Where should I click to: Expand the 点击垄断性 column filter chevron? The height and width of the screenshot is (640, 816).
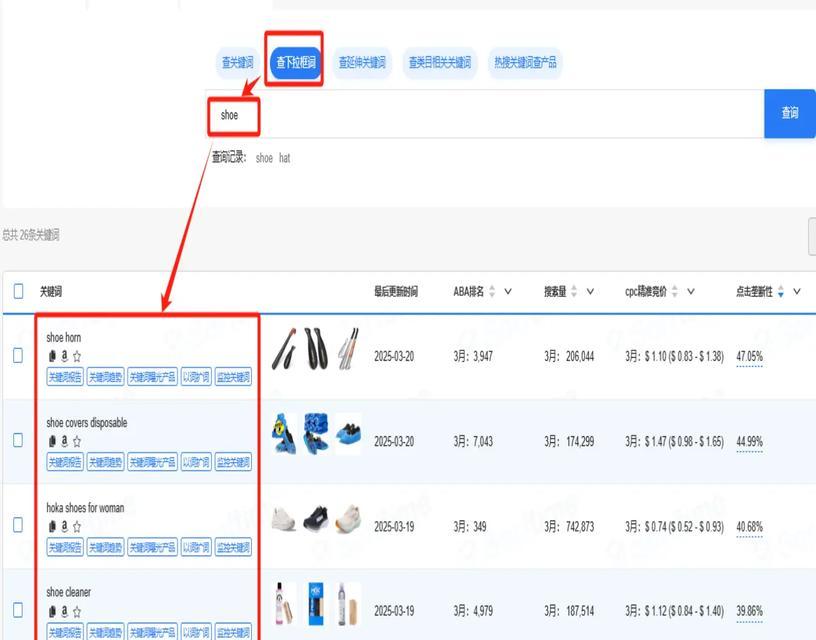(x=797, y=291)
